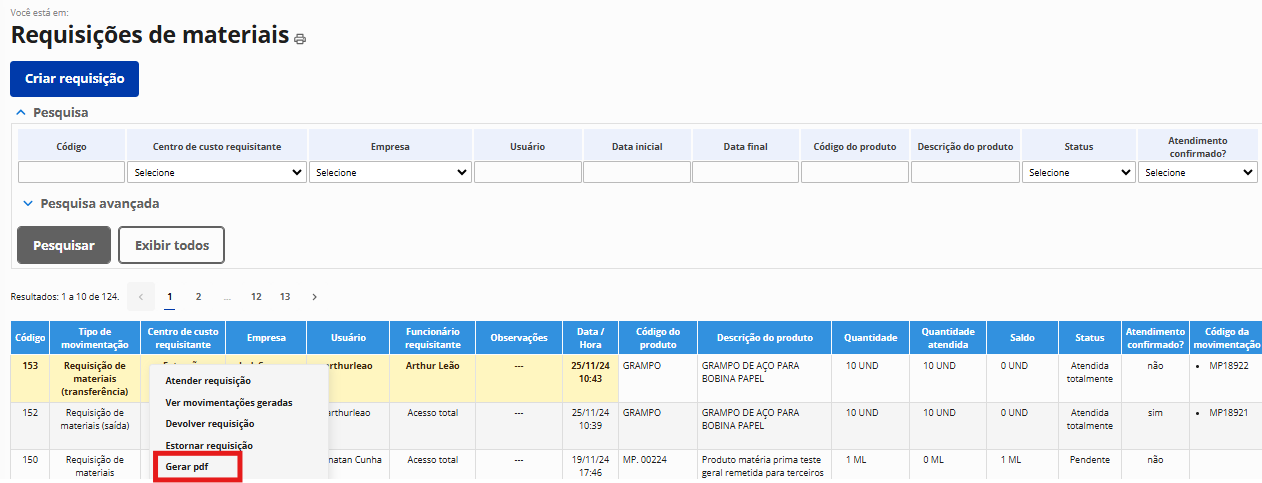
Task: Click the Usuário column header
Action: point(348,338)
